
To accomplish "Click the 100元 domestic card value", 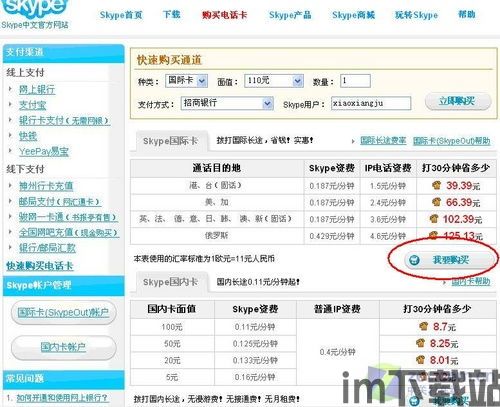I will pyautogui.click(x=172, y=327).
